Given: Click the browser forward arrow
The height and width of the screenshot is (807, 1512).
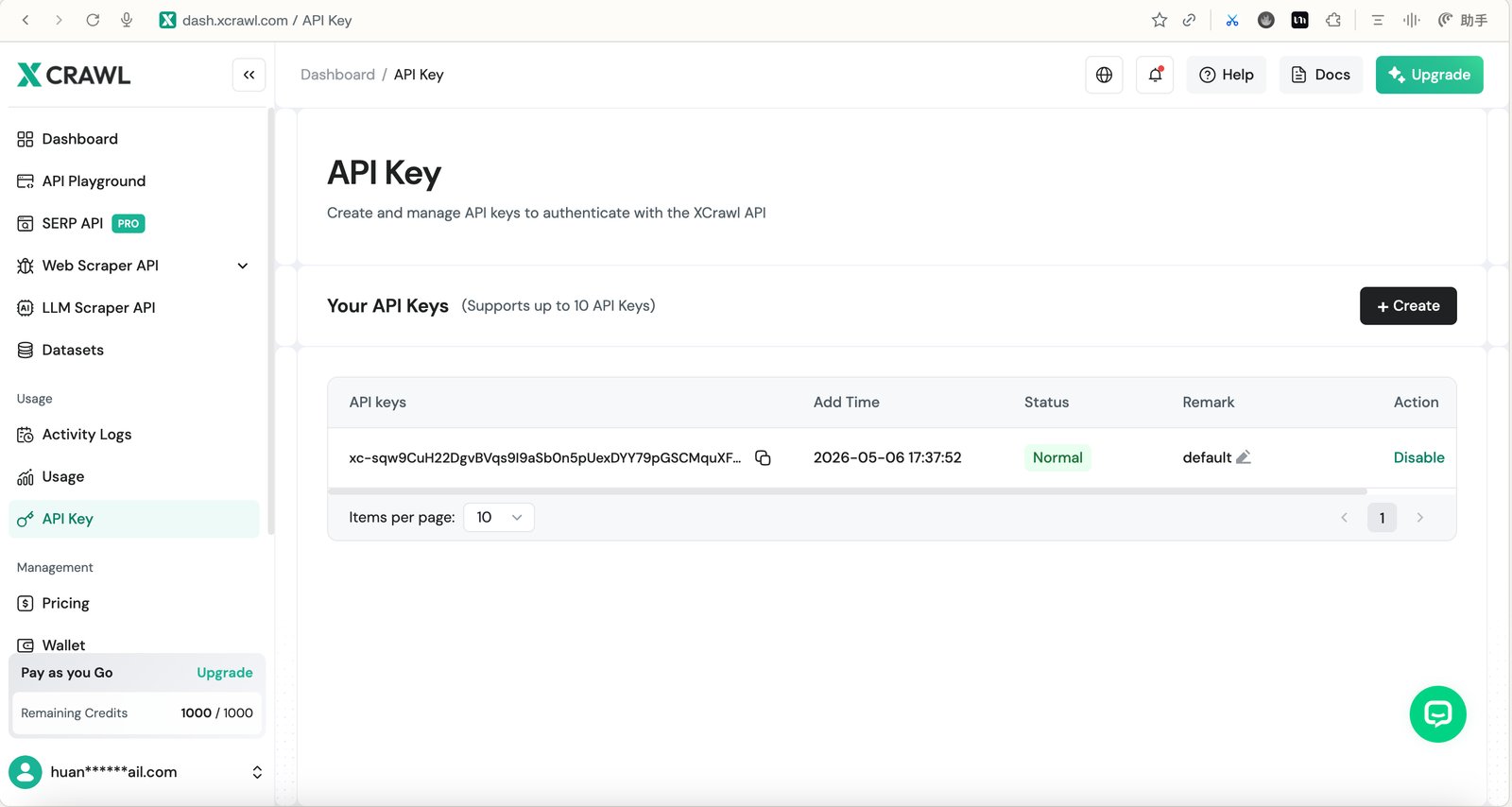Looking at the screenshot, I should click(x=59, y=20).
